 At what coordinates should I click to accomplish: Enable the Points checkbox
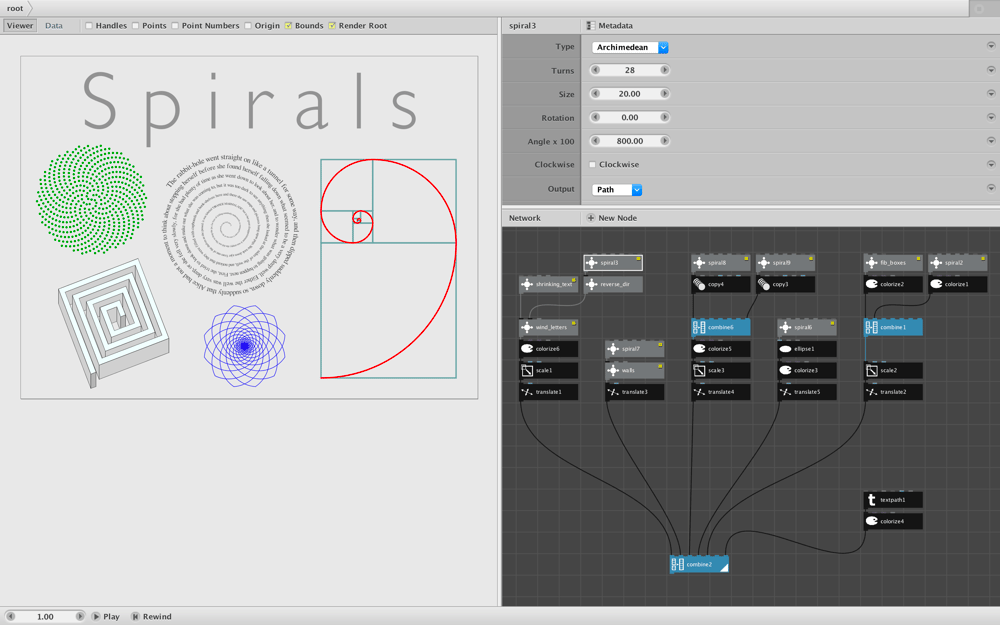[x=135, y=26]
